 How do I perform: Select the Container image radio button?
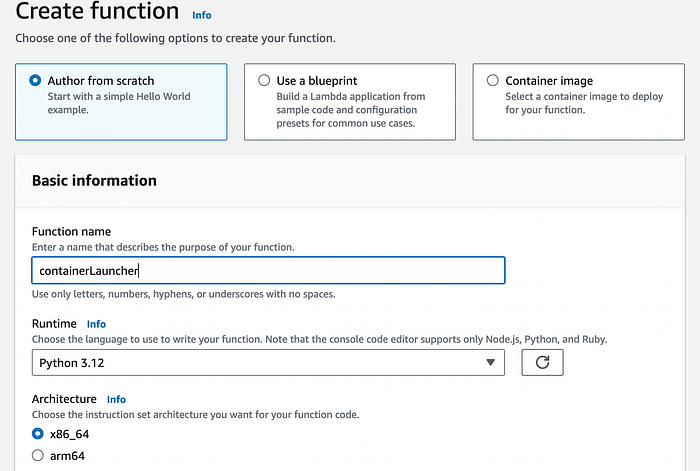[492, 80]
